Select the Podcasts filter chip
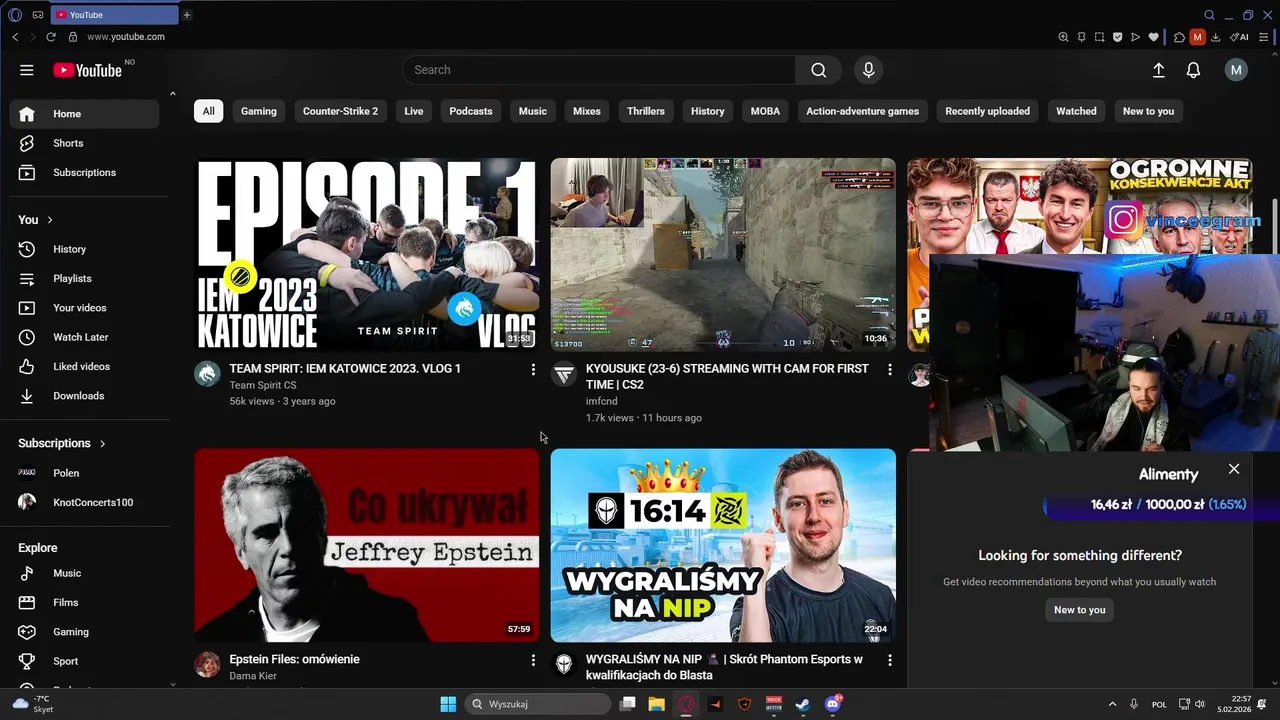 click(471, 111)
